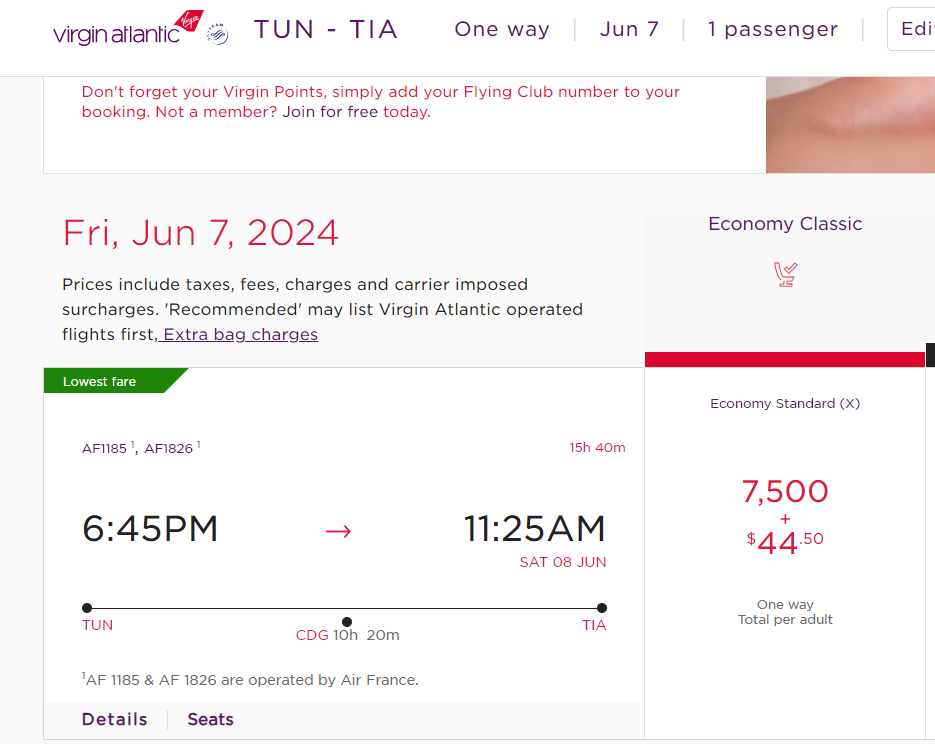Click the red bar under Economy Classic
This screenshot has width=935, height=744.
point(785,359)
